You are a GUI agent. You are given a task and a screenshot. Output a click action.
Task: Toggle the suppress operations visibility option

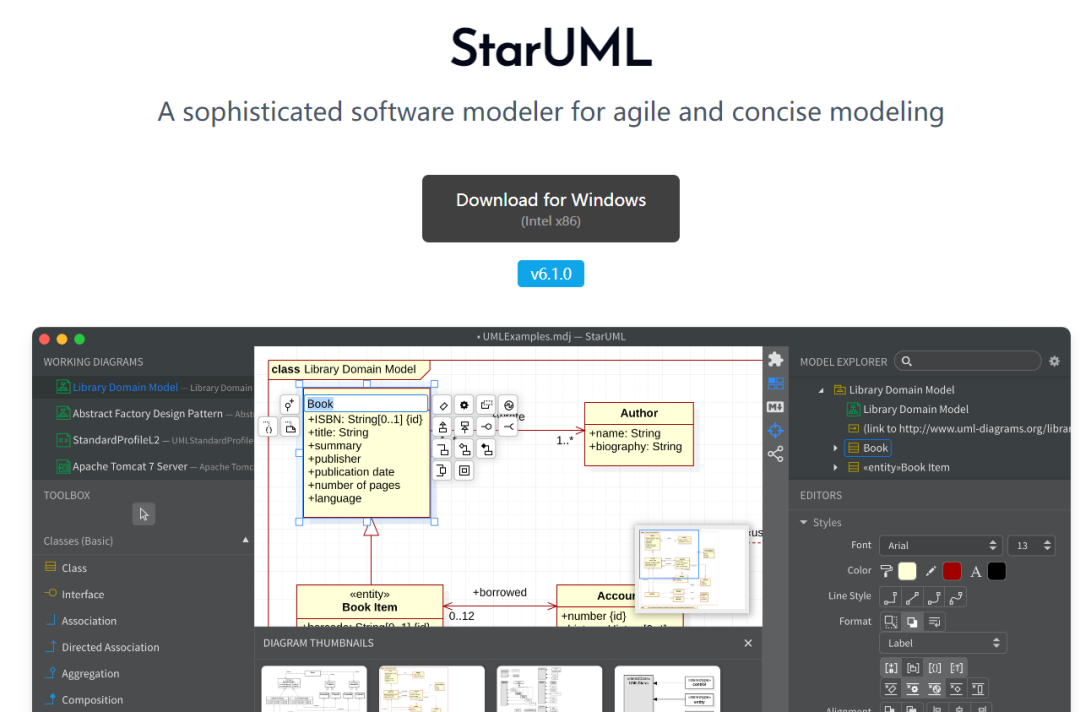point(913,688)
